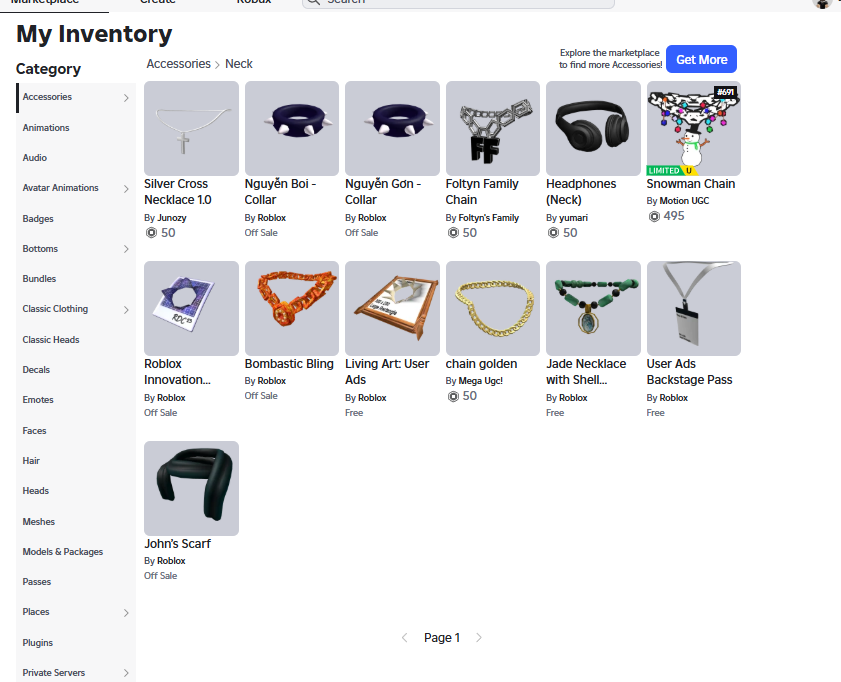This screenshot has height=682, width=841.
Task: Click the Neck breadcrumb link
Action: [x=239, y=64]
